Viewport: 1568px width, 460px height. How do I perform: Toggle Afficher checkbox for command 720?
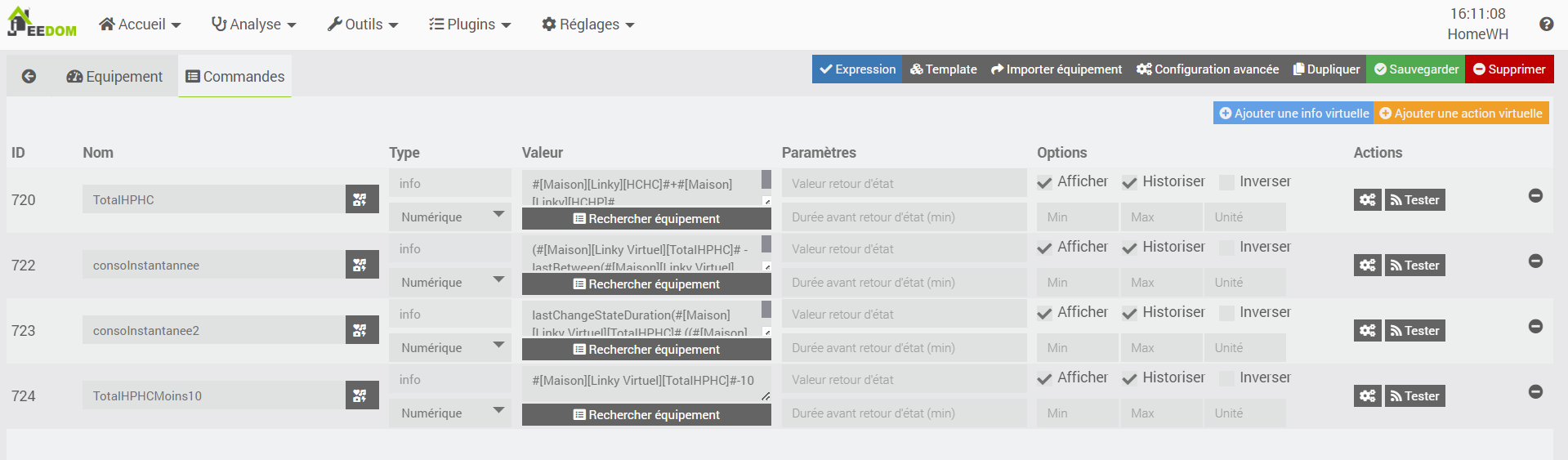[1044, 183]
